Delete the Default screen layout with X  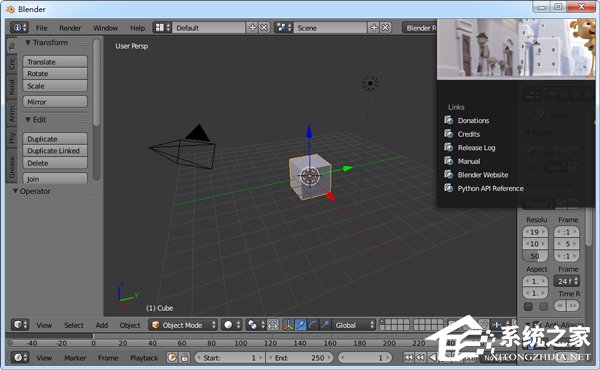tap(264, 28)
